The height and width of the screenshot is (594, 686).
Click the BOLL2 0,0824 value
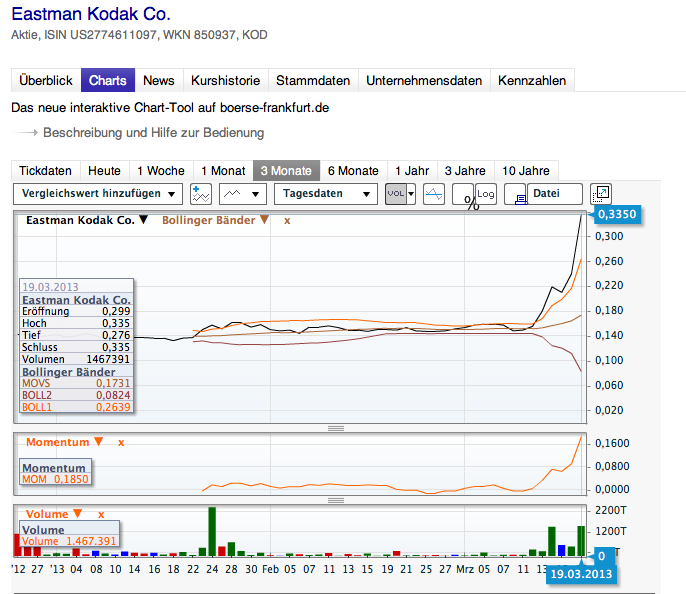tap(113, 395)
